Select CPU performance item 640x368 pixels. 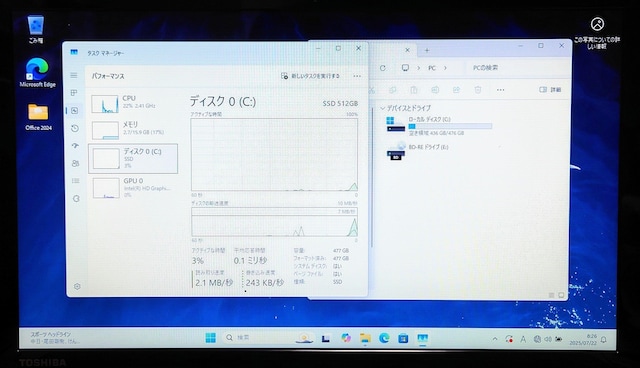click(133, 104)
